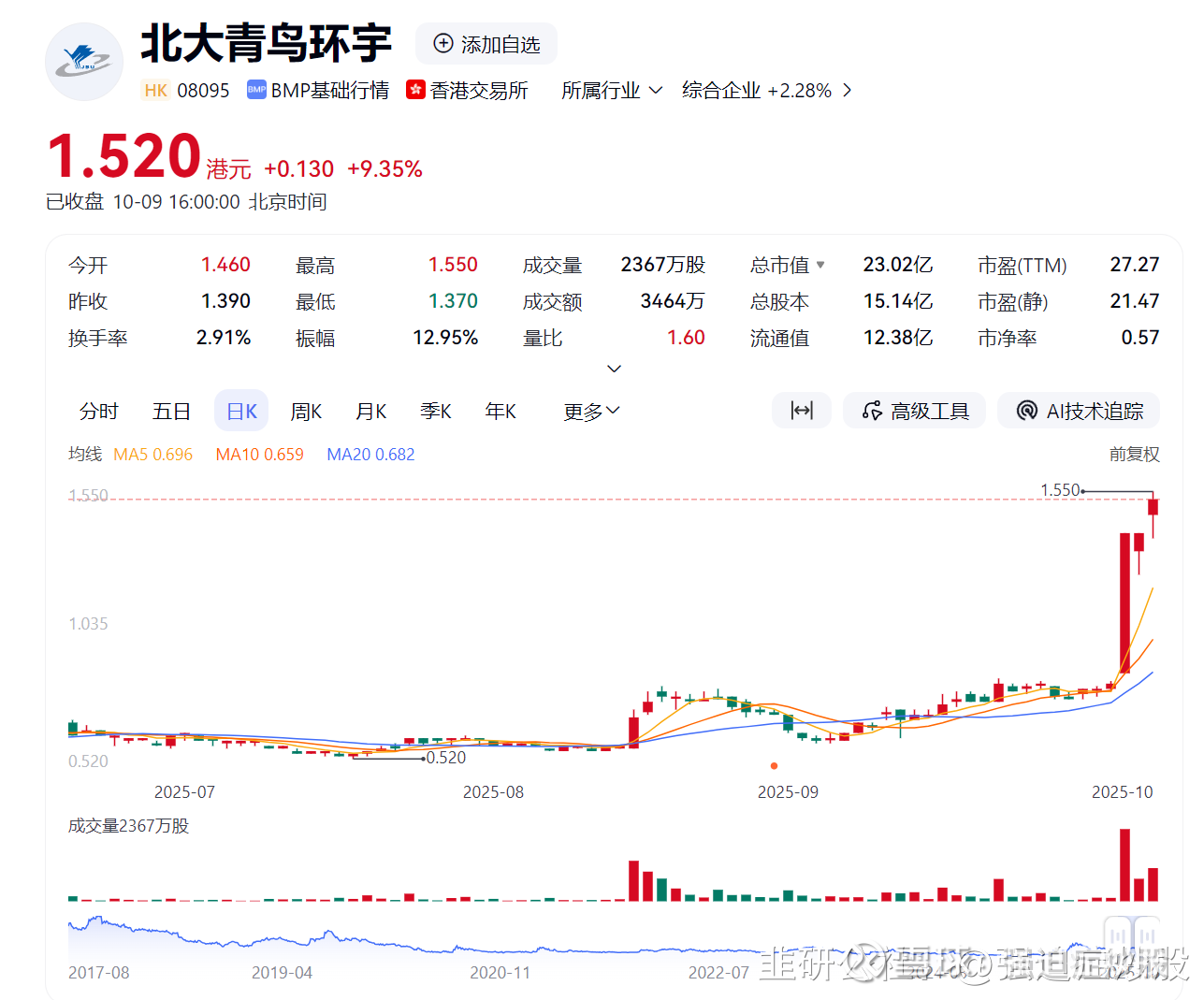Click 市净率 value 0.57

[1140, 338]
